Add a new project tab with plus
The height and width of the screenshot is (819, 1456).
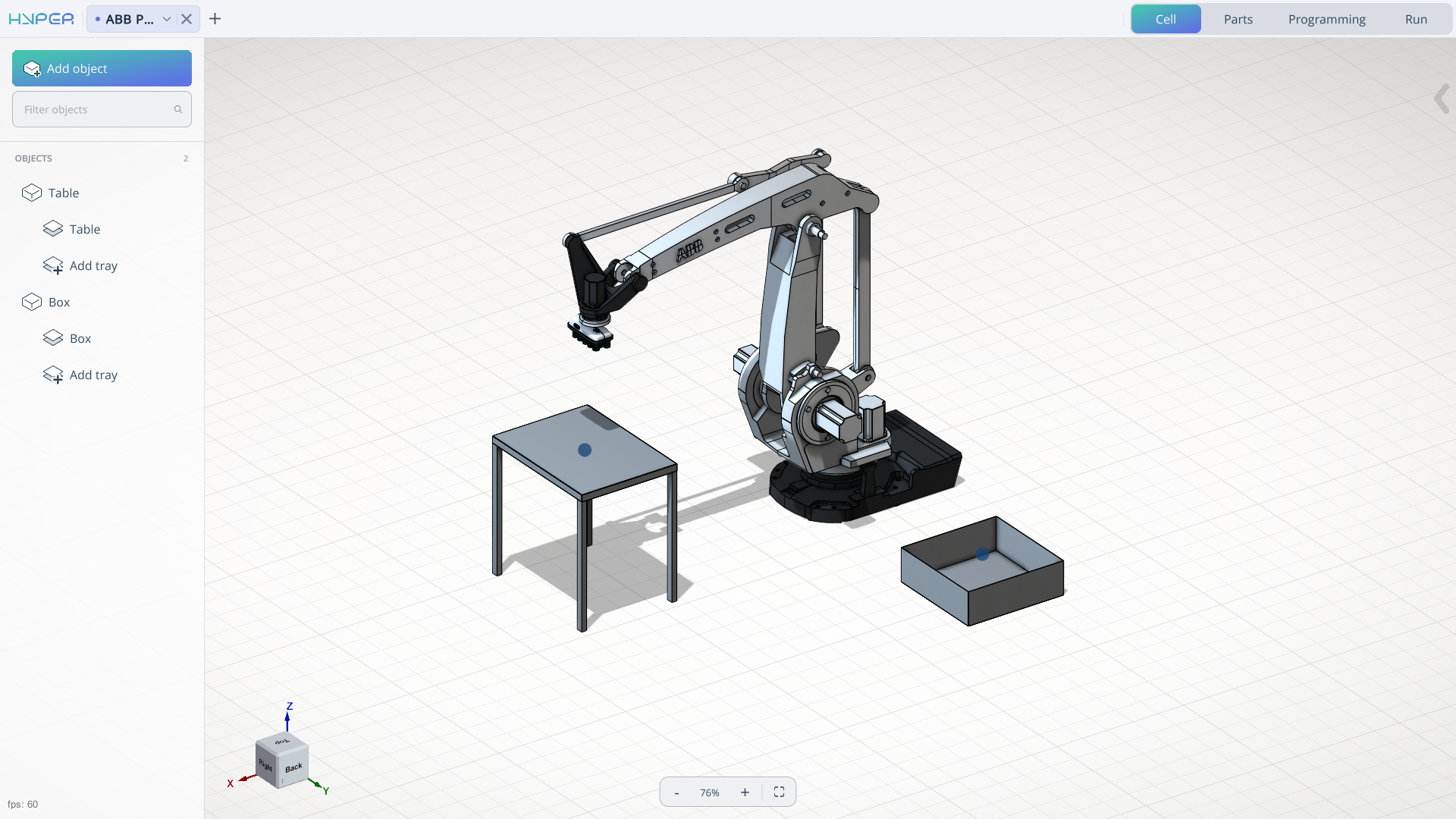215,19
